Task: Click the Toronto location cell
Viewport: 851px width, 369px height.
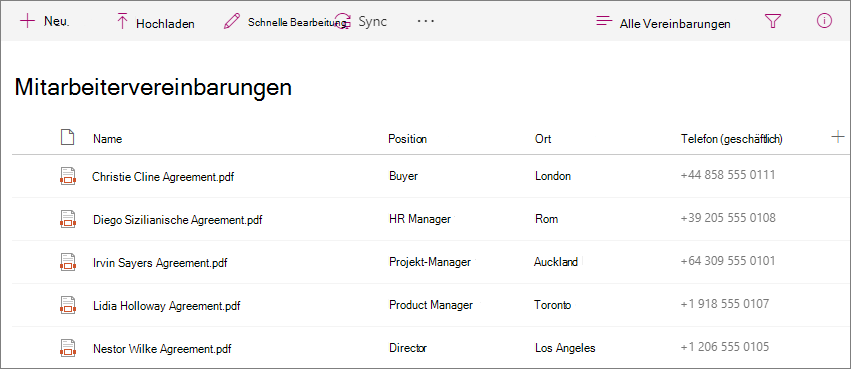Action: coord(552,305)
